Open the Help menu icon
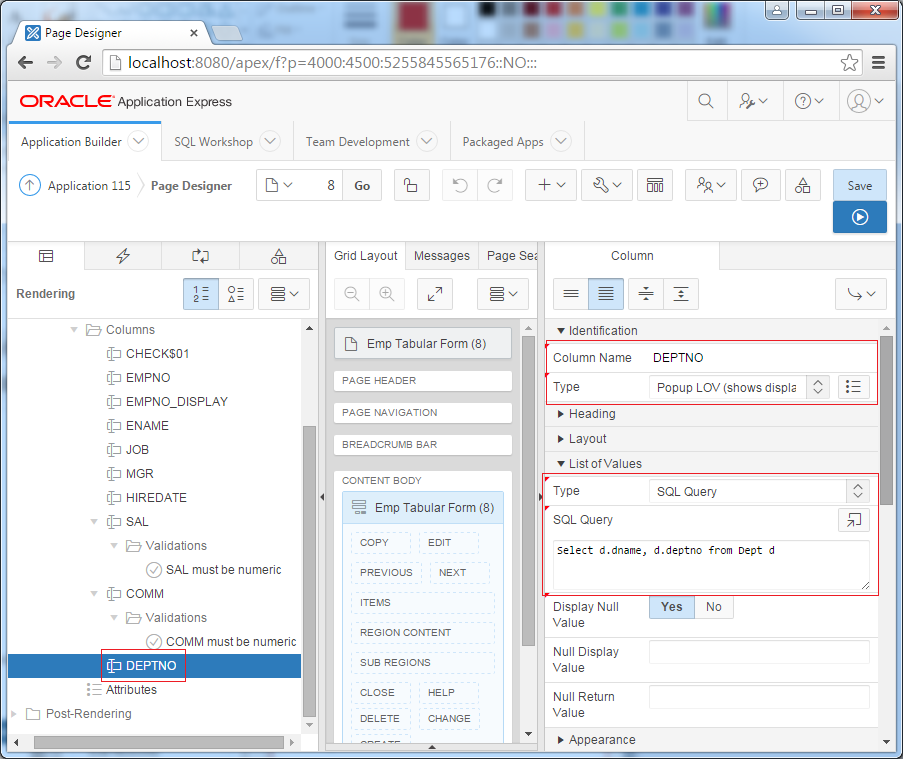Screen dimensions: 903x759 click(x=809, y=101)
